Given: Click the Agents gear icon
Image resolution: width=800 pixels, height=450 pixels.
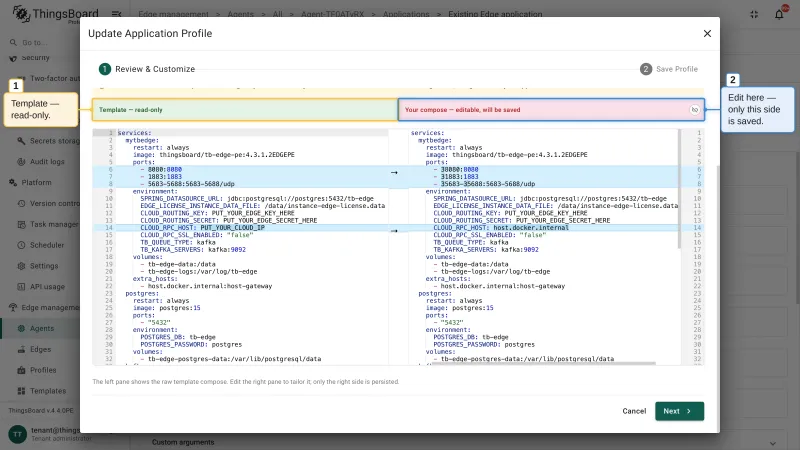Looking at the screenshot, I should [x=21, y=329].
